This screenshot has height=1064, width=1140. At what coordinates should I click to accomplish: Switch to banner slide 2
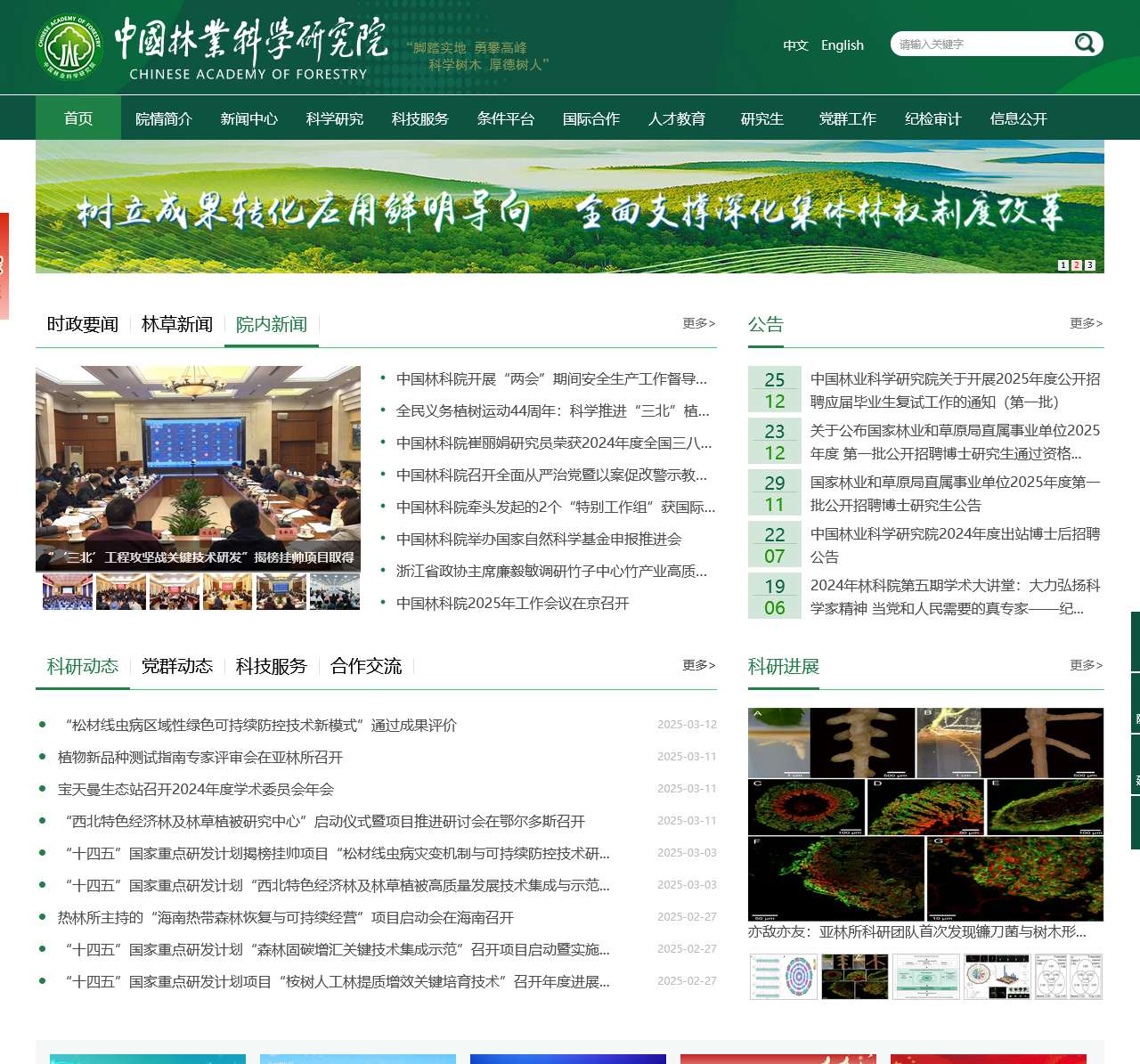point(1076,265)
